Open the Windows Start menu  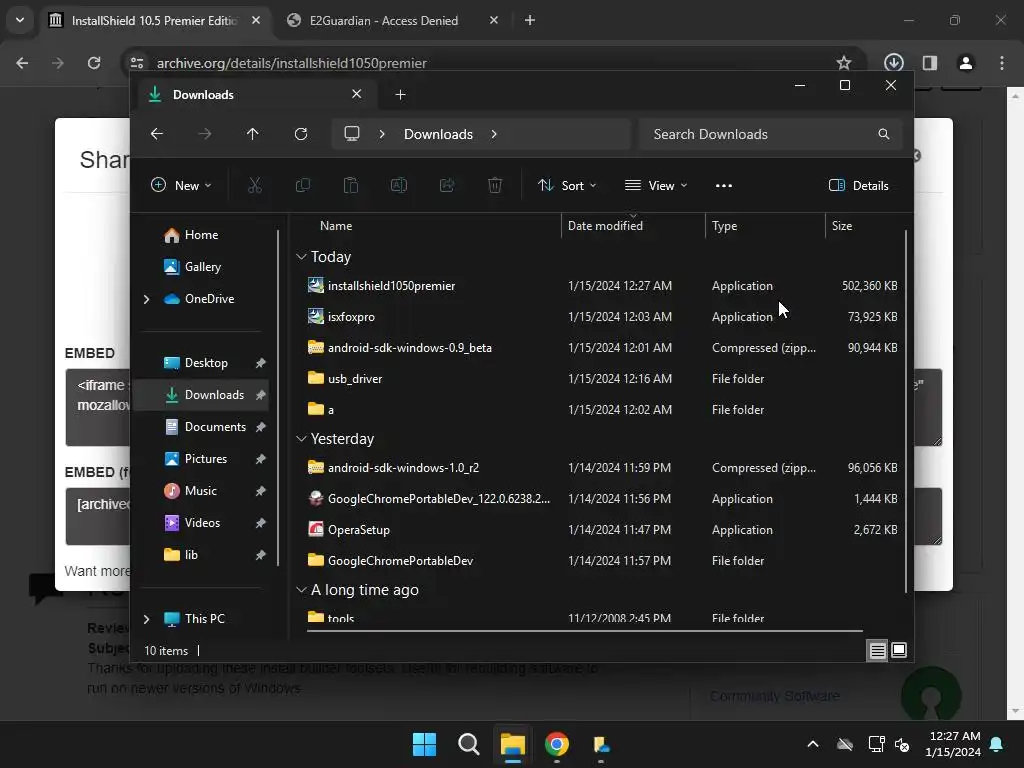click(424, 744)
